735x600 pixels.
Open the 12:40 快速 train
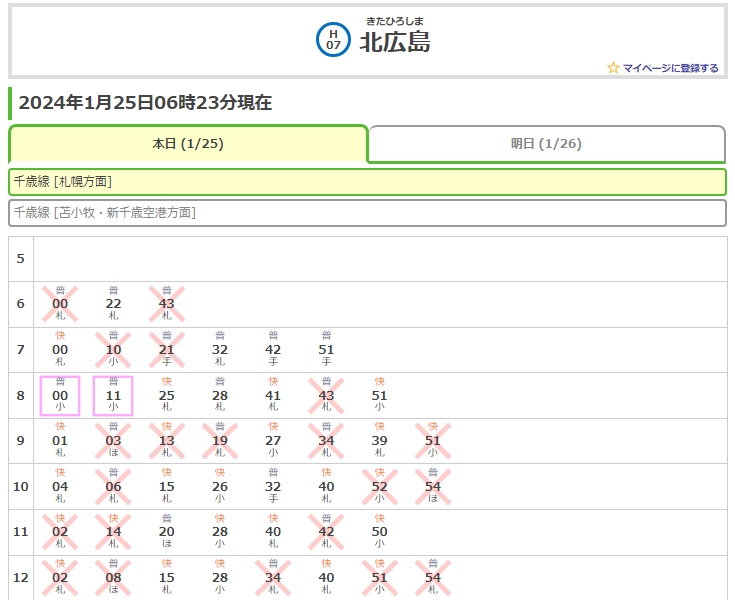tap(326, 577)
